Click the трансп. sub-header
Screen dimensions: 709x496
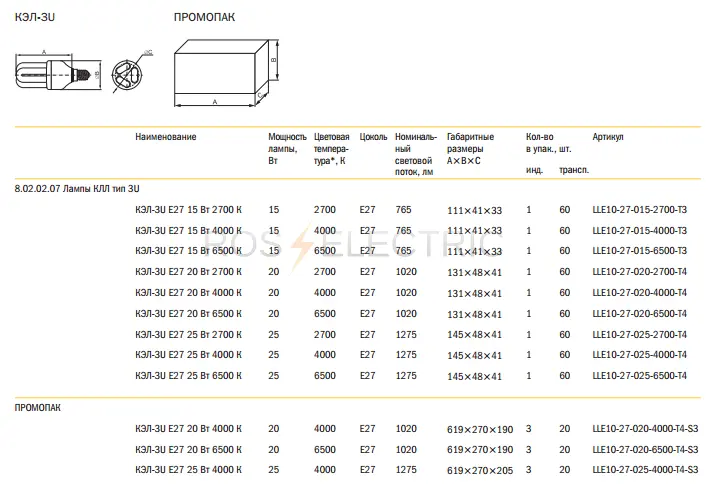(574, 170)
